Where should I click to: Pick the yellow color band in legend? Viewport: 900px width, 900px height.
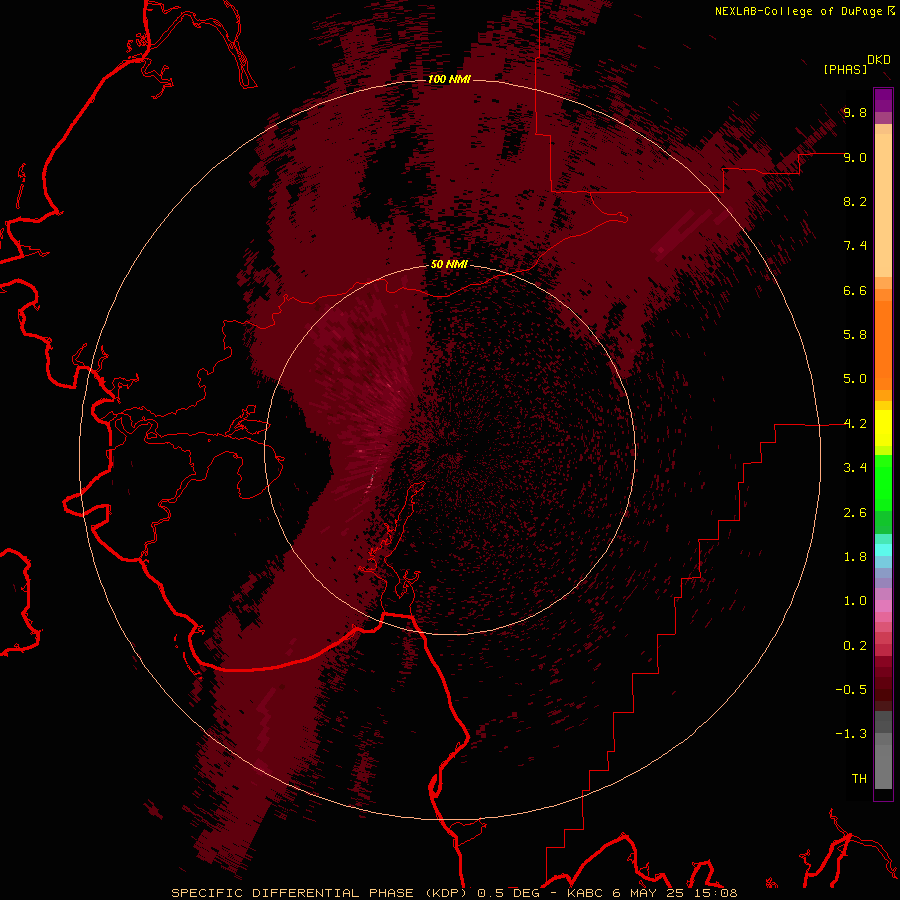(883, 428)
